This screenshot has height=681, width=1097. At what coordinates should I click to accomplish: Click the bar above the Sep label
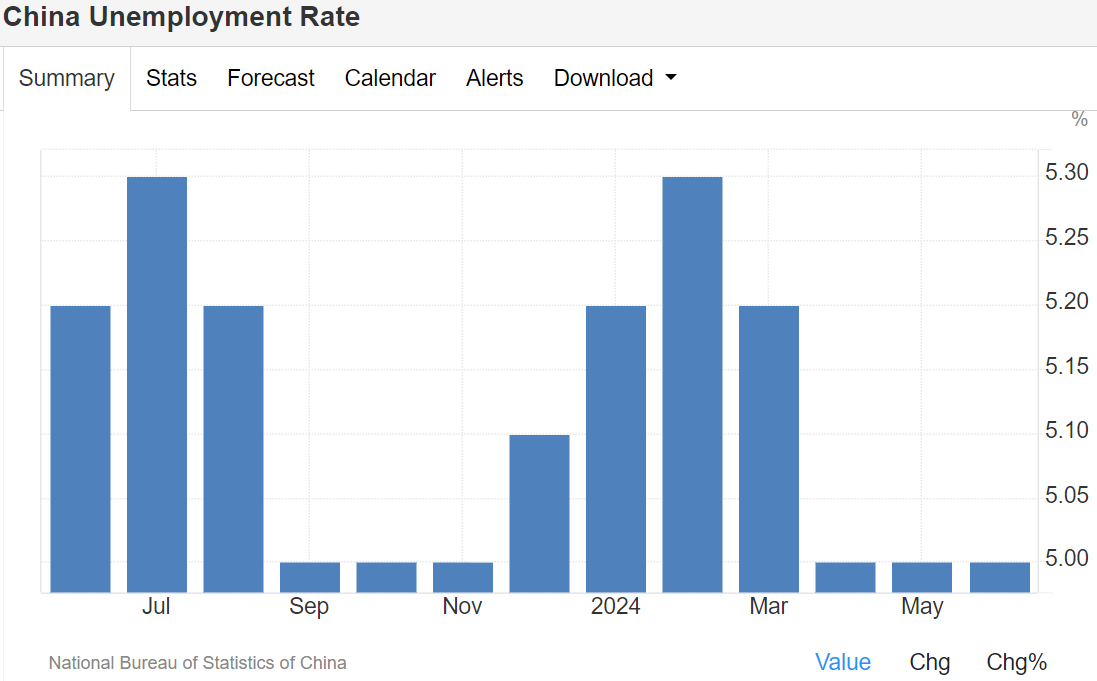(x=310, y=577)
